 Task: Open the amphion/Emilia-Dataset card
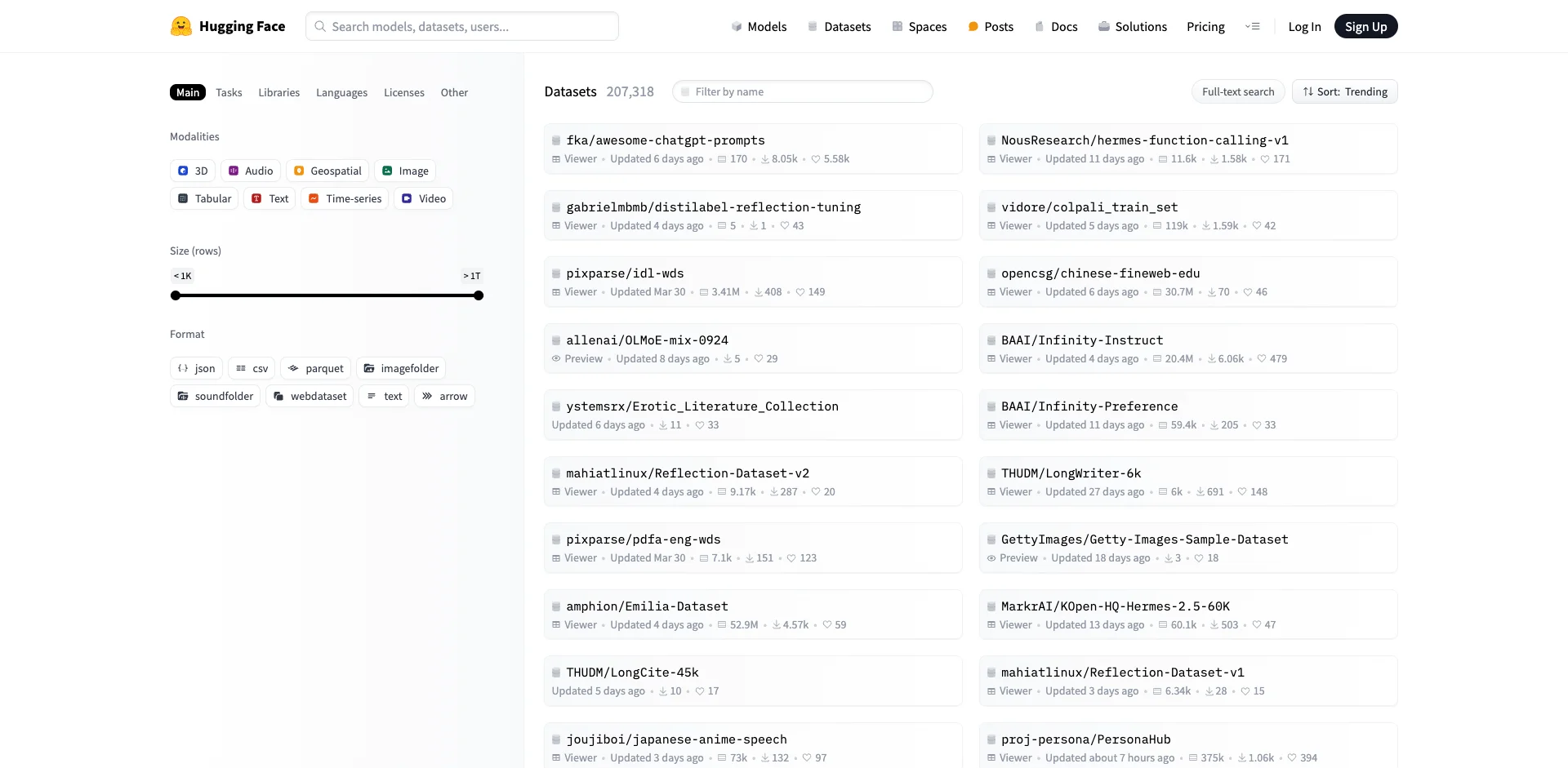[753, 615]
